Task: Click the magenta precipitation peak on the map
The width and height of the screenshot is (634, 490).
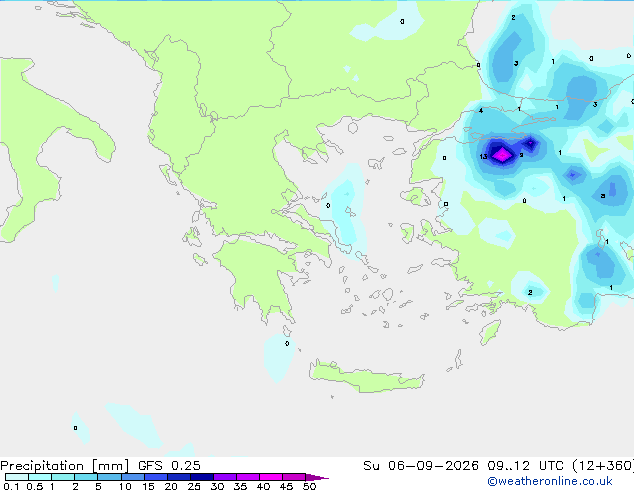Action: pos(502,155)
